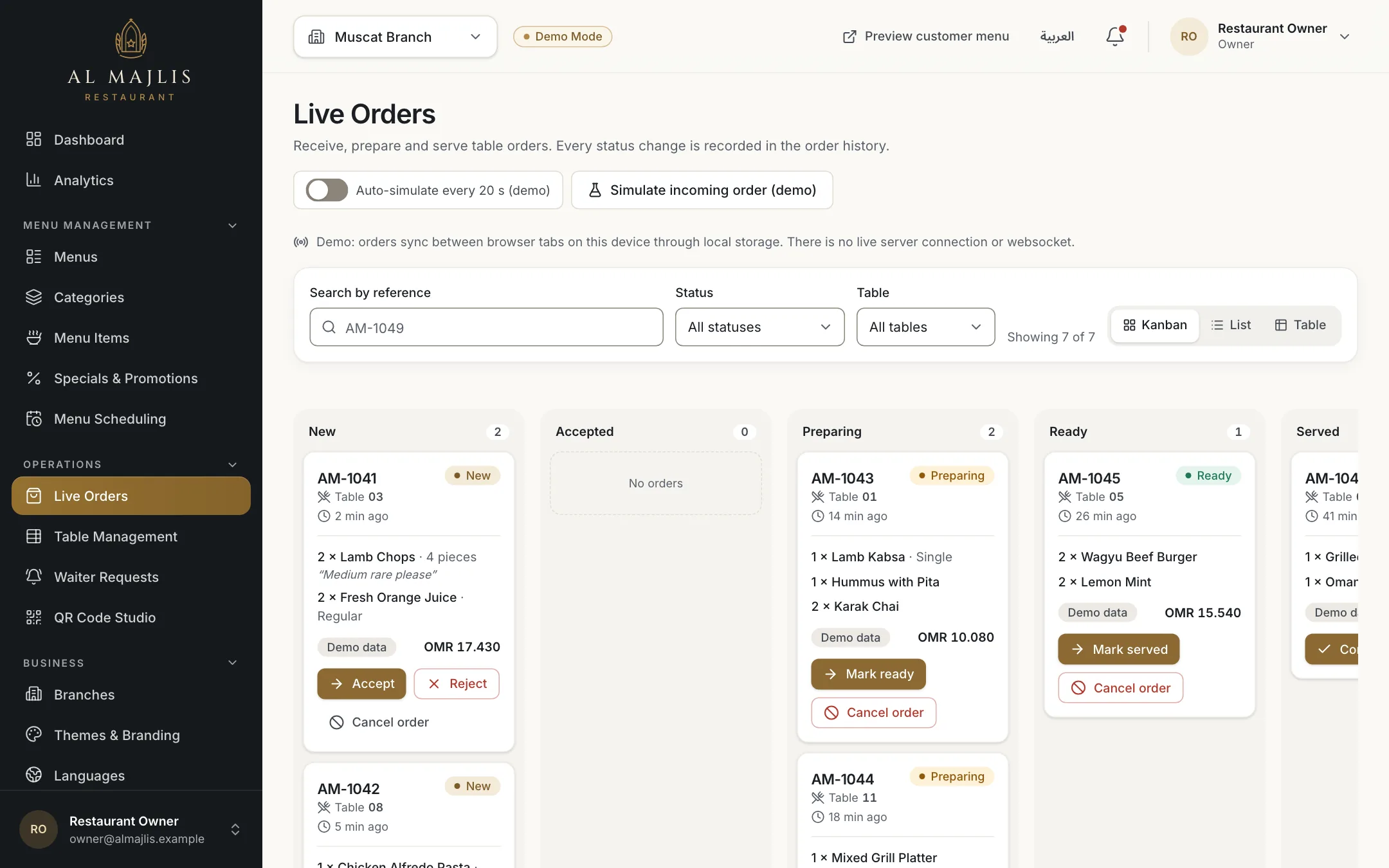The height and width of the screenshot is (868, 1389).
Task: Open the All tables dropdown
Action: [925, 327]
